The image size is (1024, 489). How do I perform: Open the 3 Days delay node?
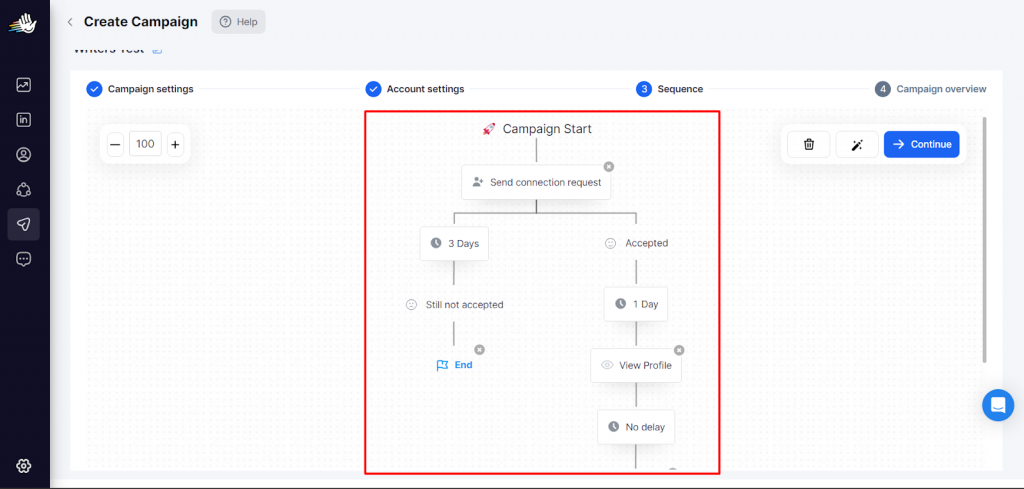pyautogui.click(x=454, y=244)
